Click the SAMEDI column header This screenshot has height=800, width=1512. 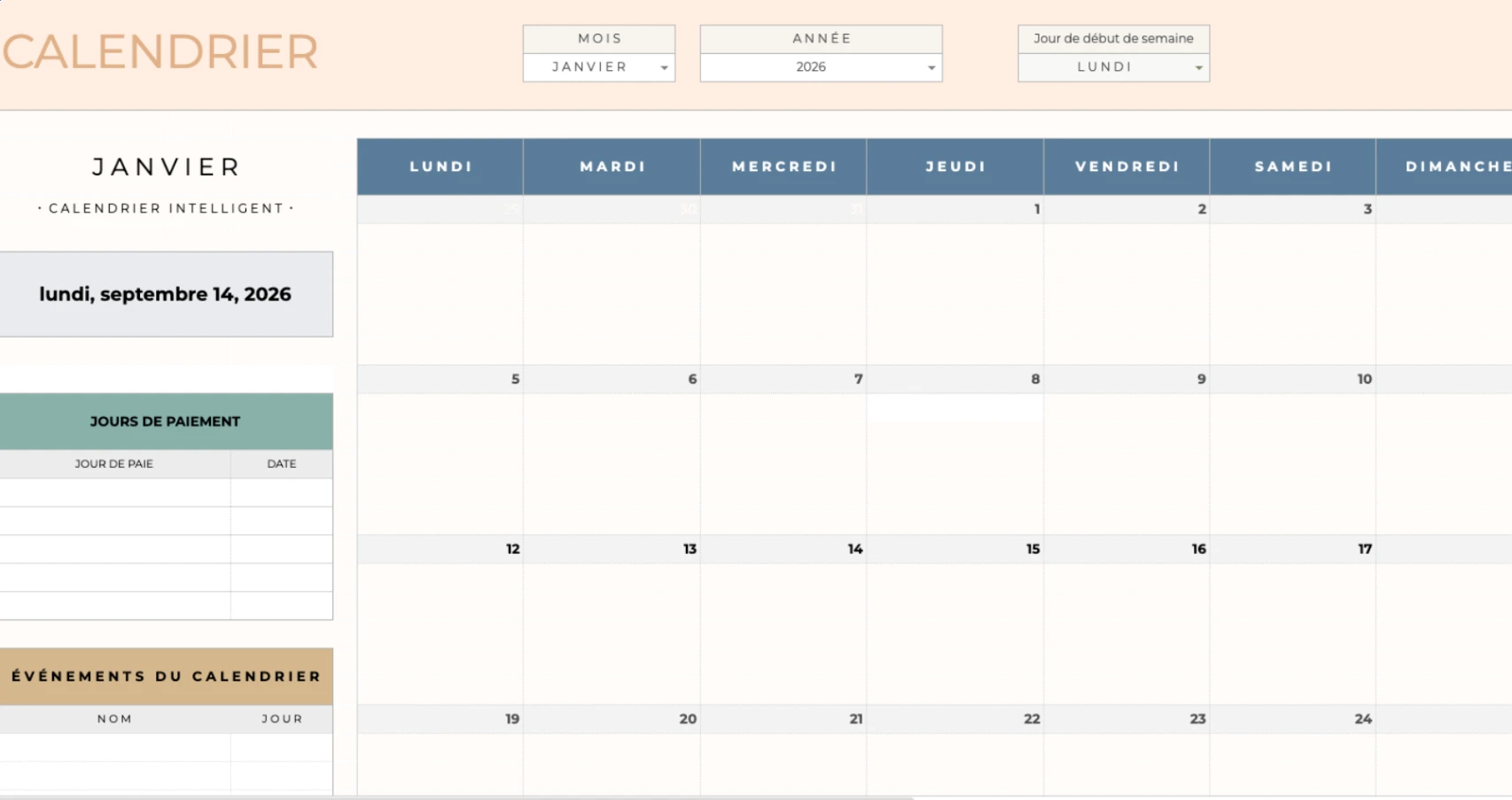1293,167
